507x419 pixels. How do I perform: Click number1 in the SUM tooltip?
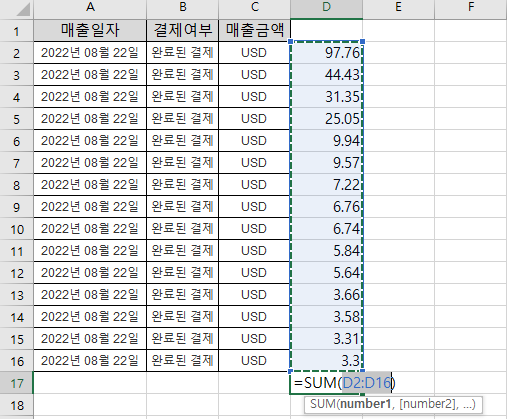[365, 404]
